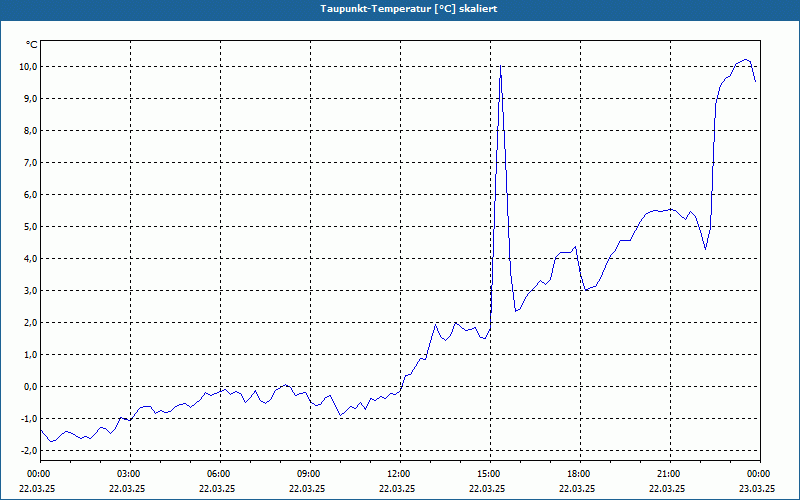Pick the '5,0' y-axis label
This screenshot has width=800, height=500.
(30, 227)
